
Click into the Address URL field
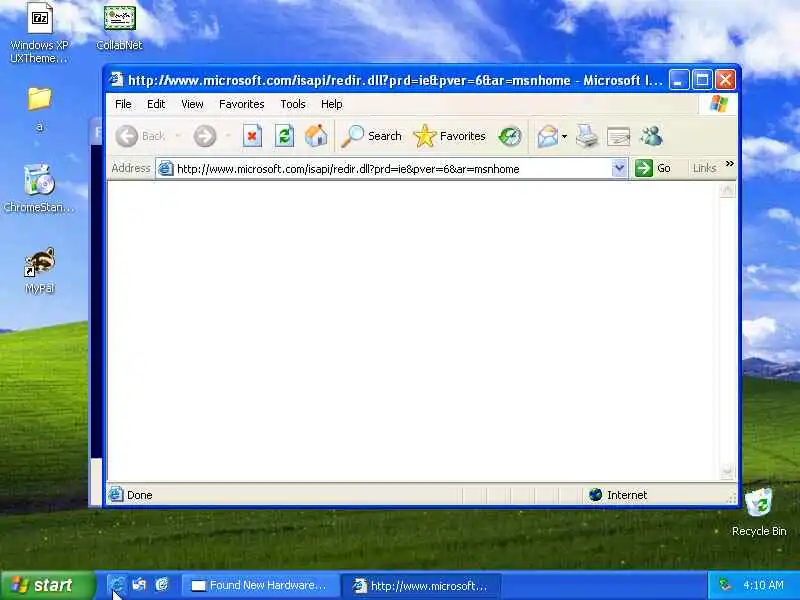392,168
